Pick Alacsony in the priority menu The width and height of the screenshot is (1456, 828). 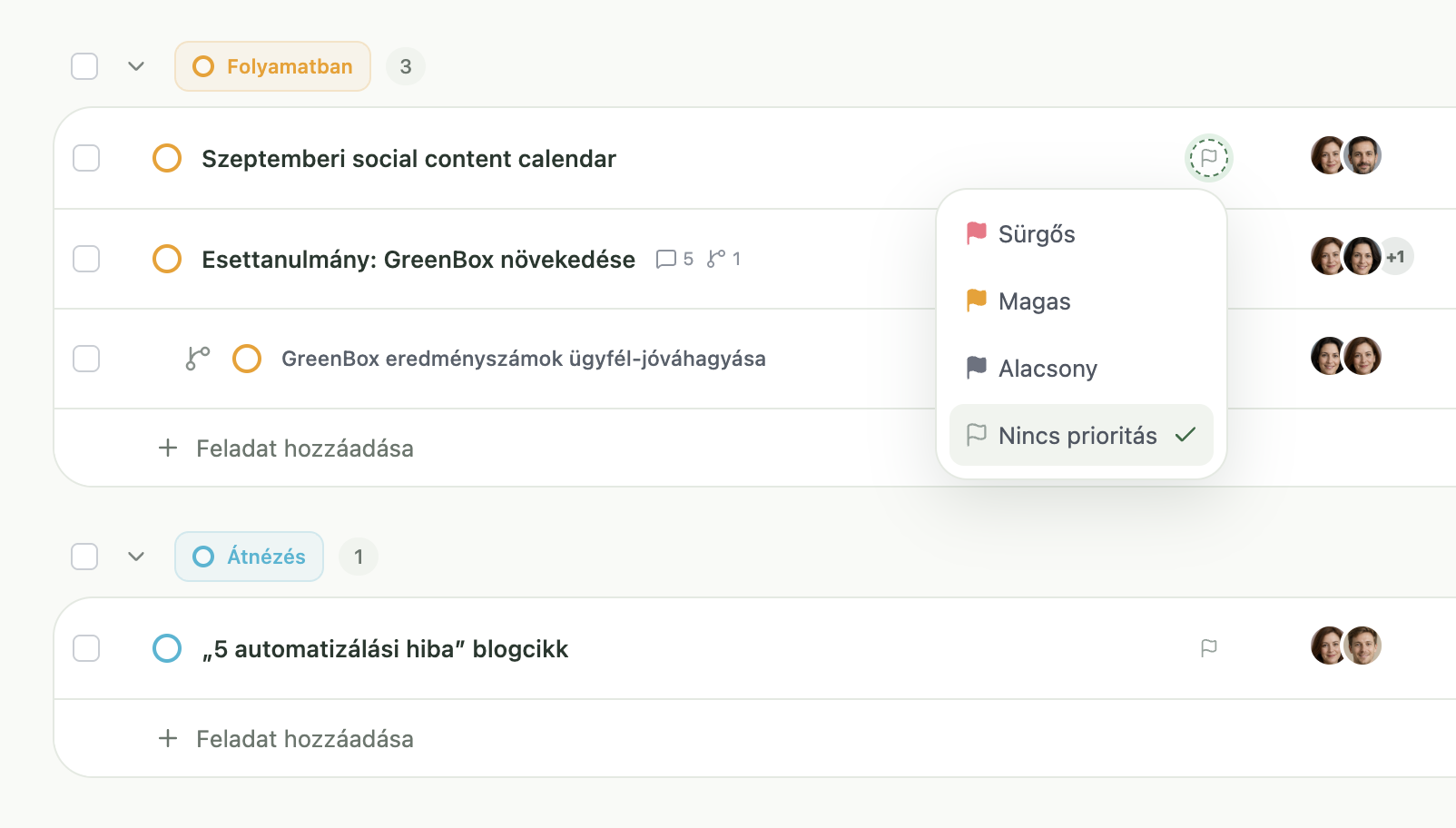[1081, 369]
